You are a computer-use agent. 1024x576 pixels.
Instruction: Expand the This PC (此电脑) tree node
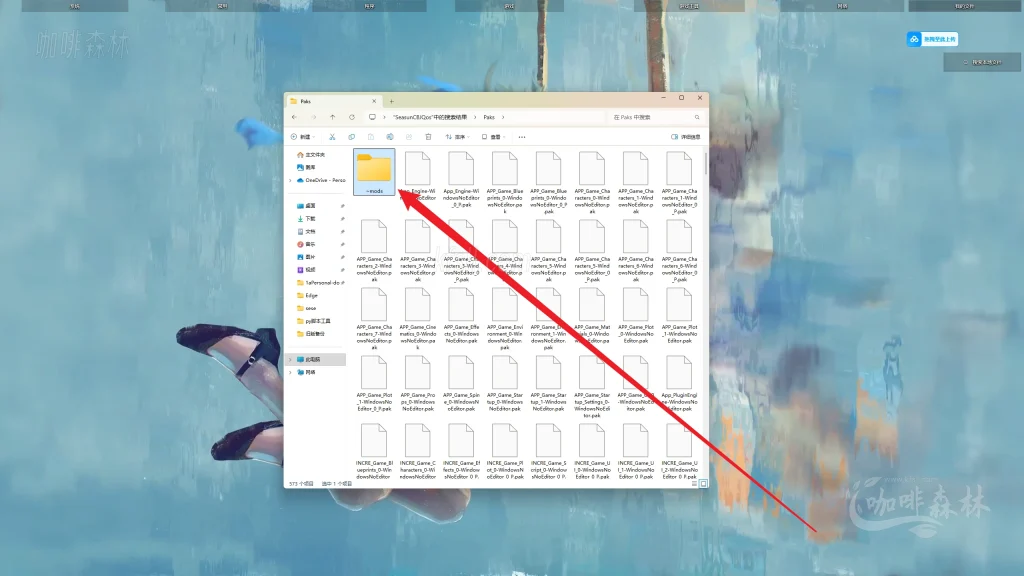point(290,359)
